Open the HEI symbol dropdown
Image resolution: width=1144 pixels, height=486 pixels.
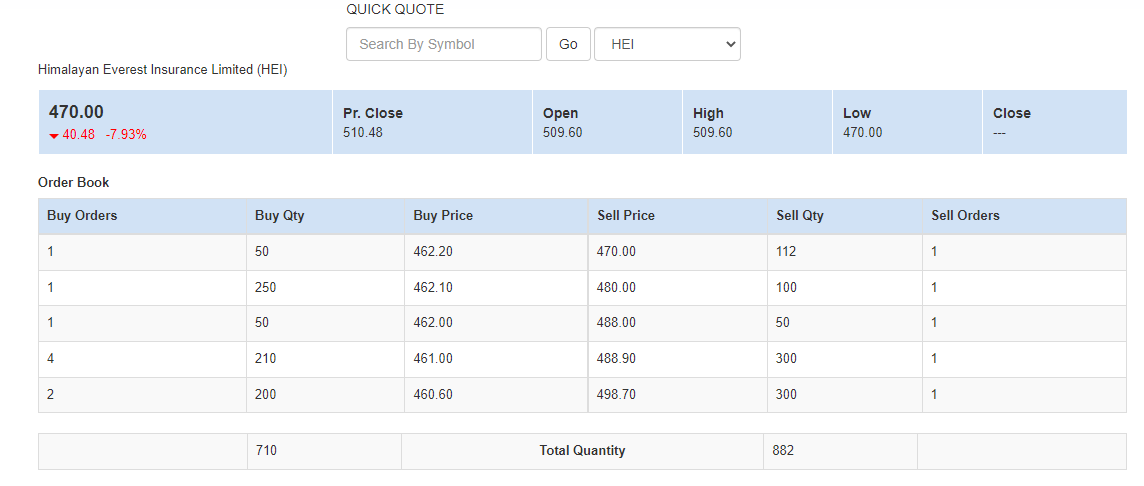667,44
